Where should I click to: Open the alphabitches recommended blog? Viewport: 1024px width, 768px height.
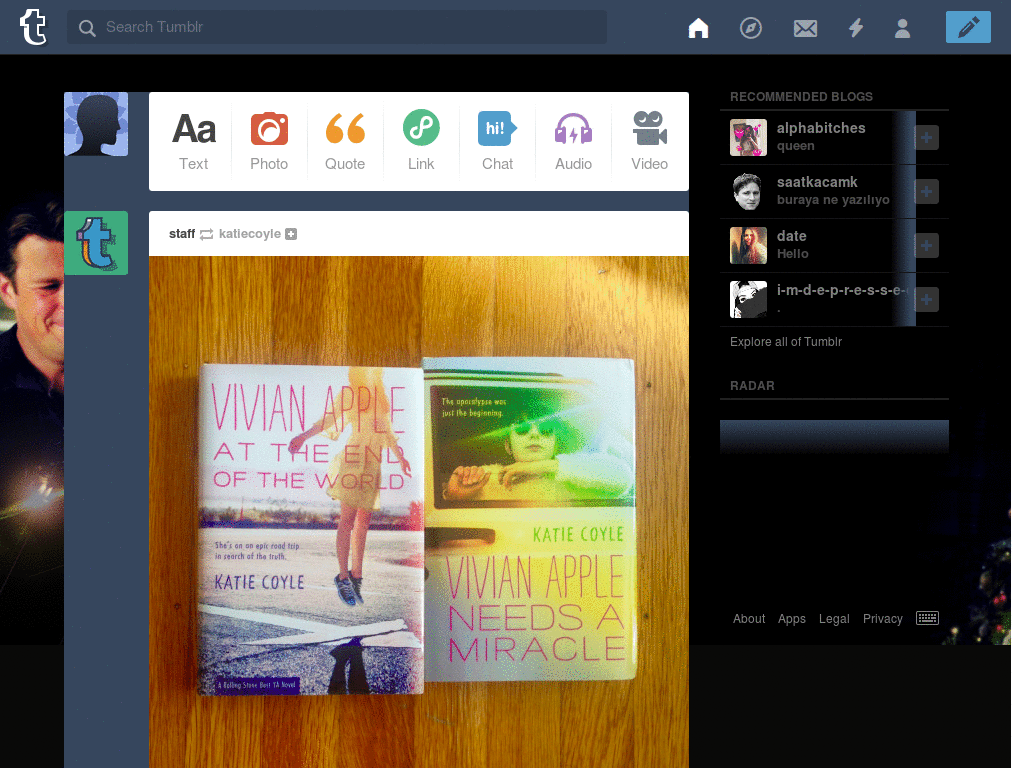pos(821,128)
